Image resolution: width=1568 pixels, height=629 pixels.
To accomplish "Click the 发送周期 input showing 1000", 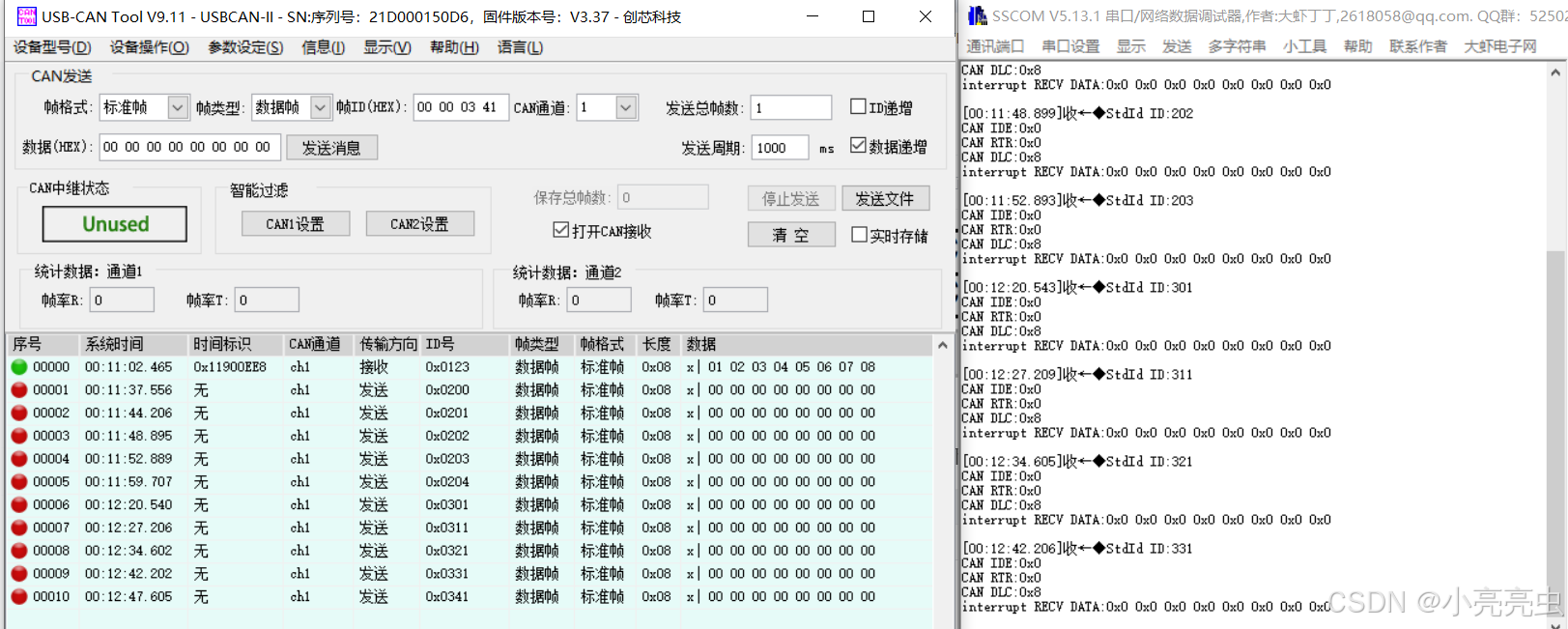I will 781,147.
